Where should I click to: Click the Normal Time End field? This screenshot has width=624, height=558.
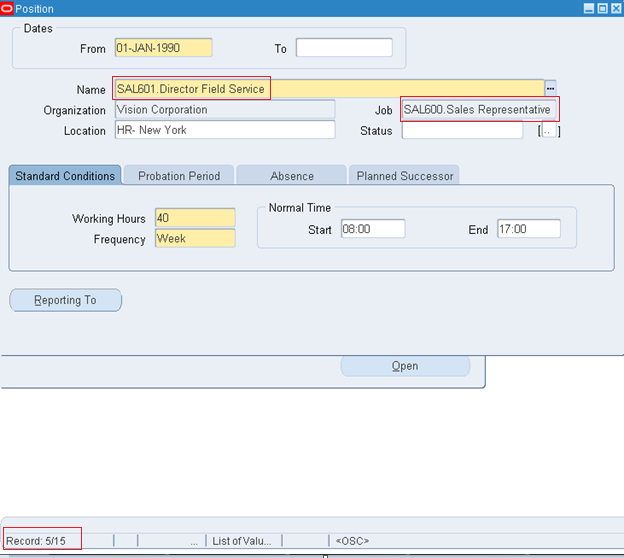point(527,229)
